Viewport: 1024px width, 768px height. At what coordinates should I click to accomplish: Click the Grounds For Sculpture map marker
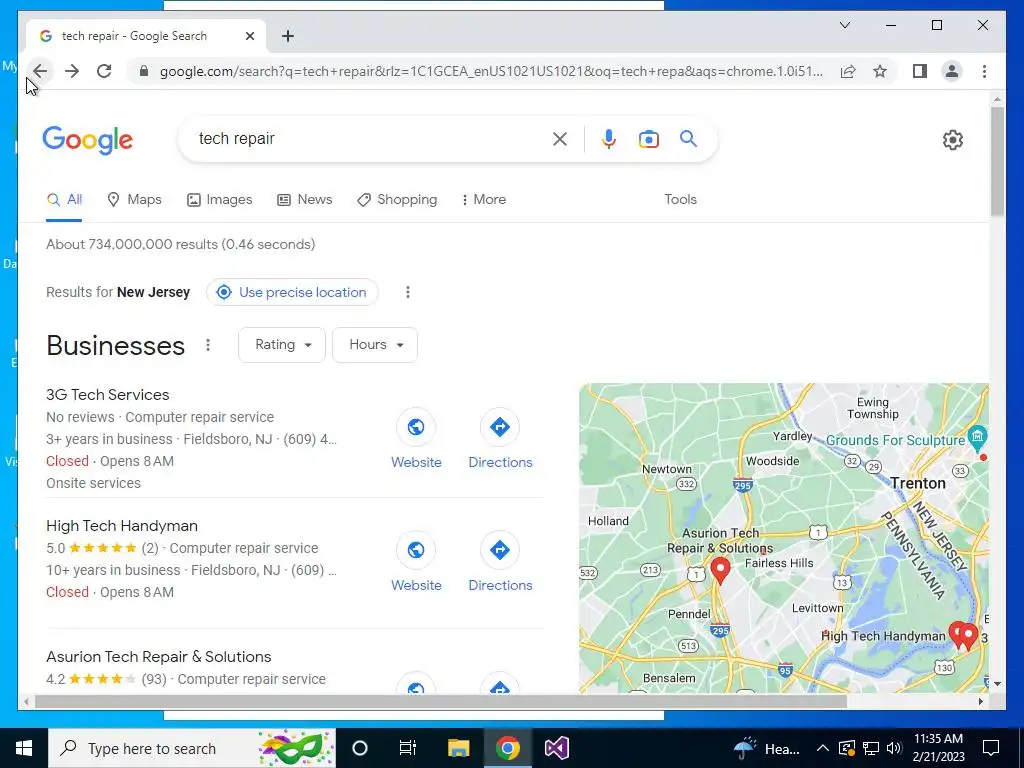[x=977, y=437]
